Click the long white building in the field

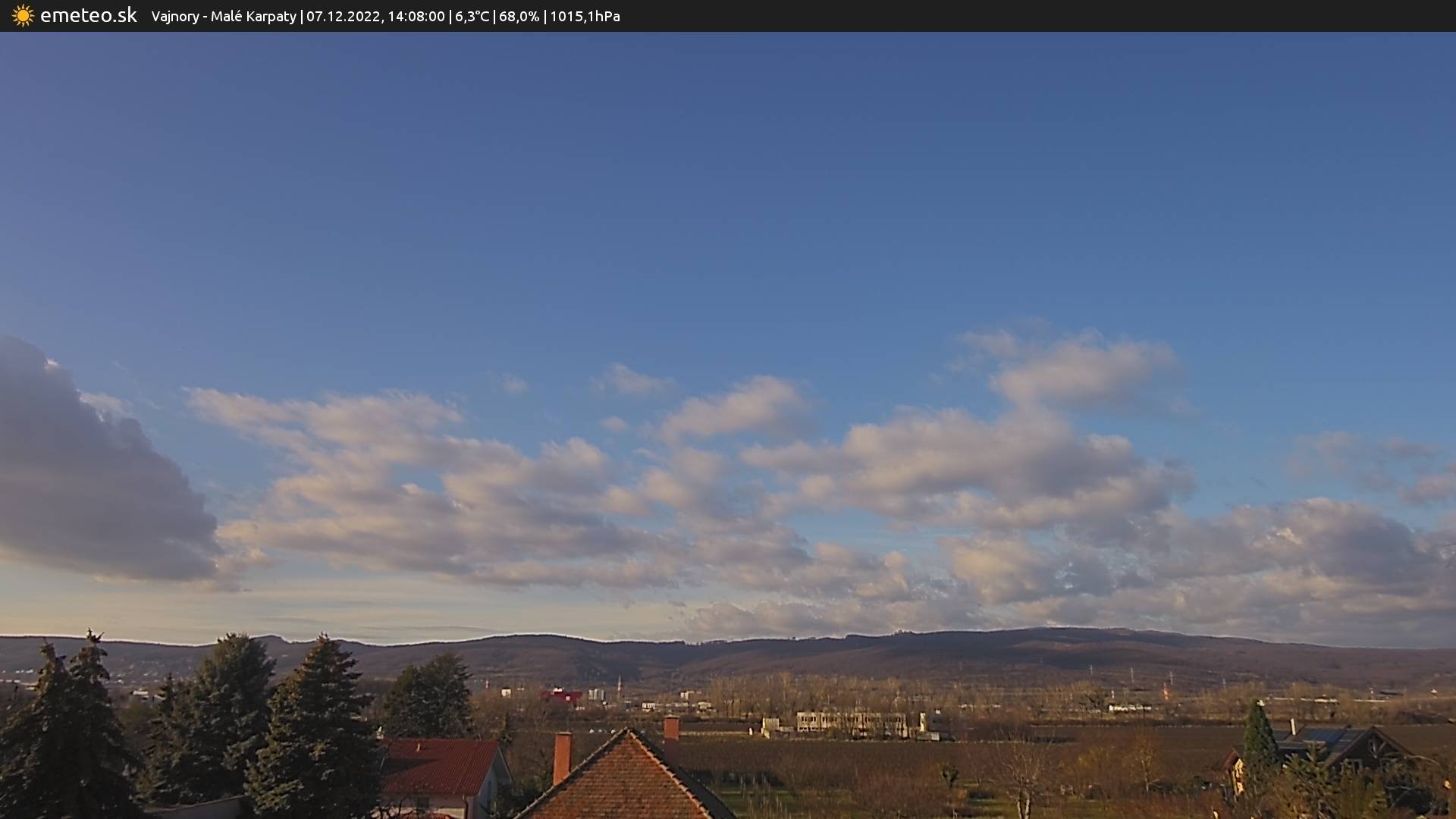851,723
